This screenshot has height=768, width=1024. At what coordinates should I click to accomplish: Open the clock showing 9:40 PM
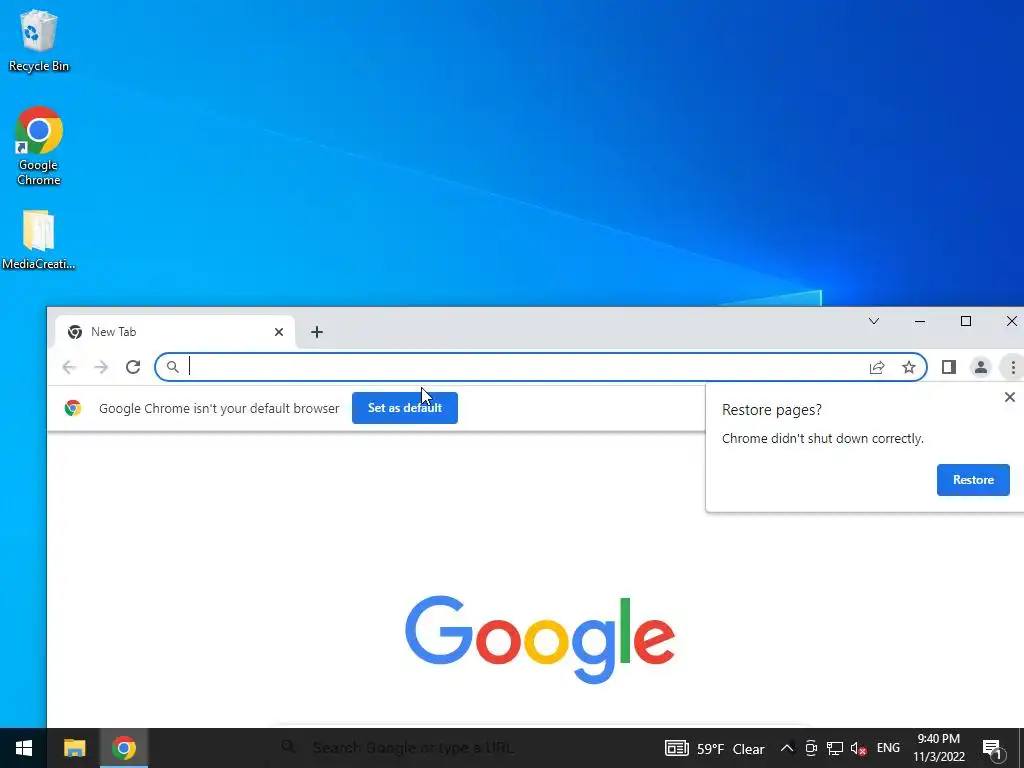938,748
